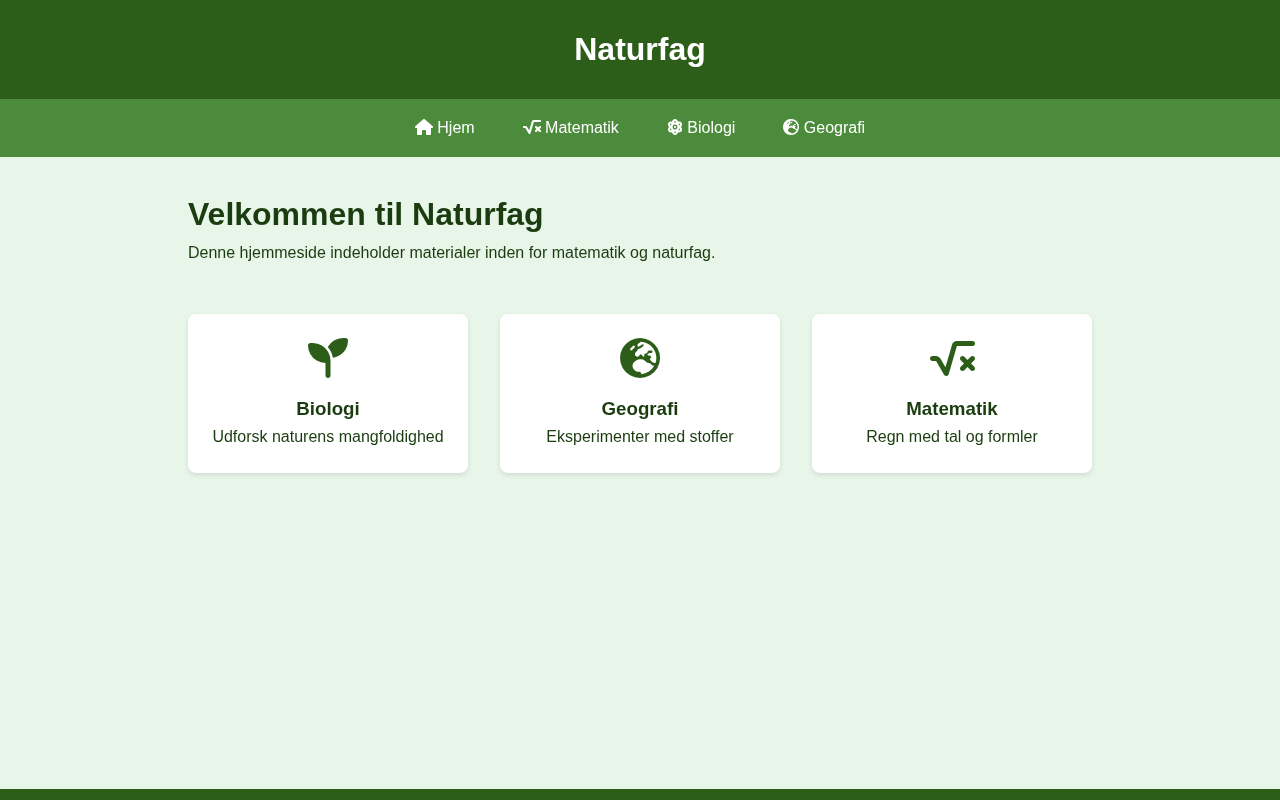Select the Biologi card heading
Screen dimensions: 1280x800
coord(328,409)
